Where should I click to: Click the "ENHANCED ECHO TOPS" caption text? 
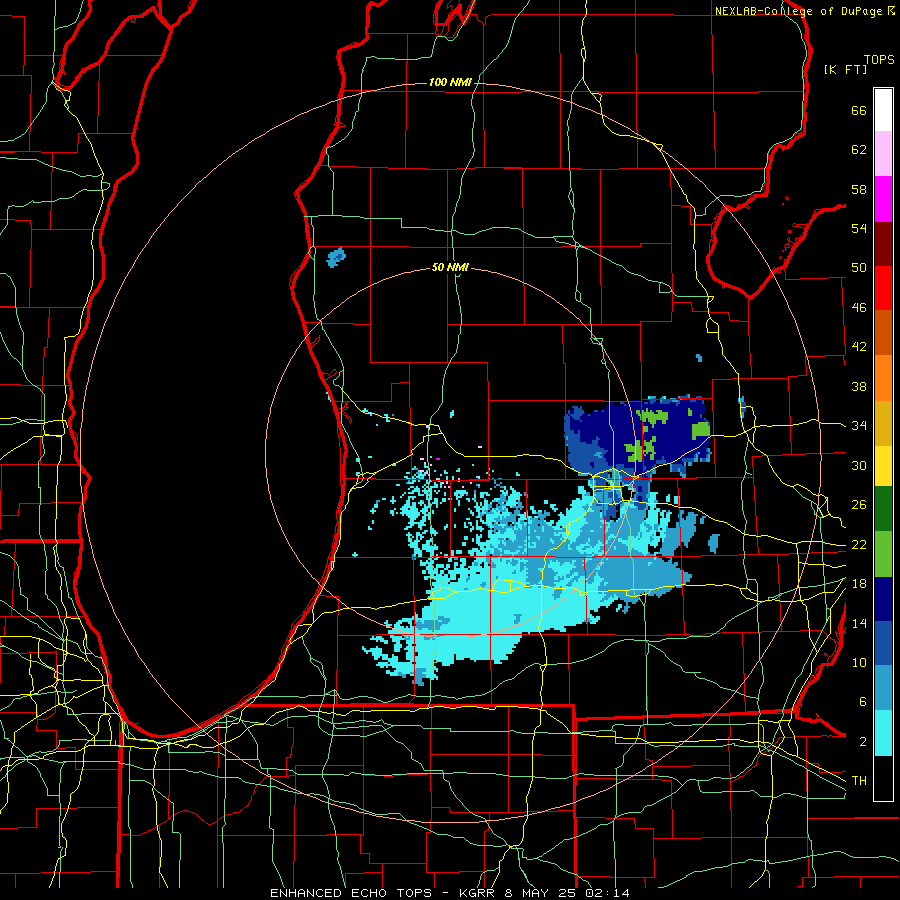pyautogui.click(x=351, y=893)
